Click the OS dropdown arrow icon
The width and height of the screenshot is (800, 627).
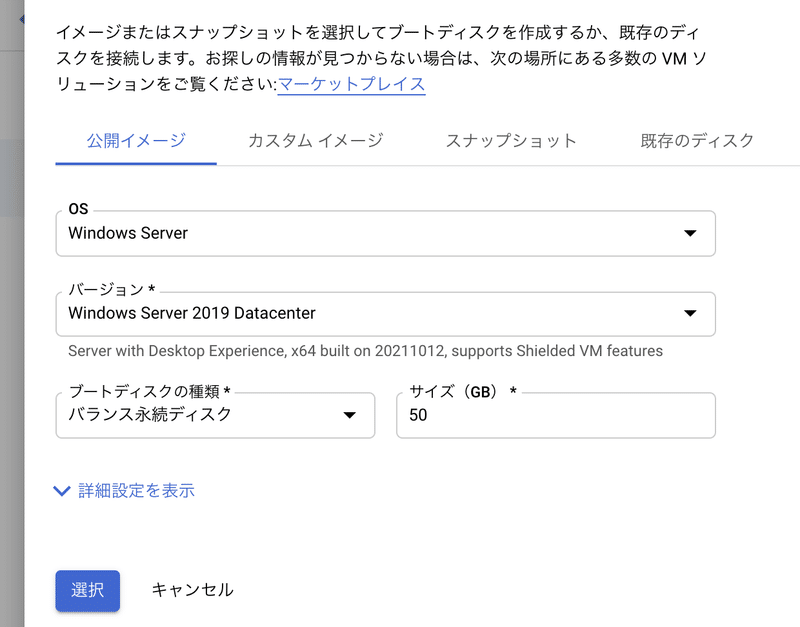point(690,233)
